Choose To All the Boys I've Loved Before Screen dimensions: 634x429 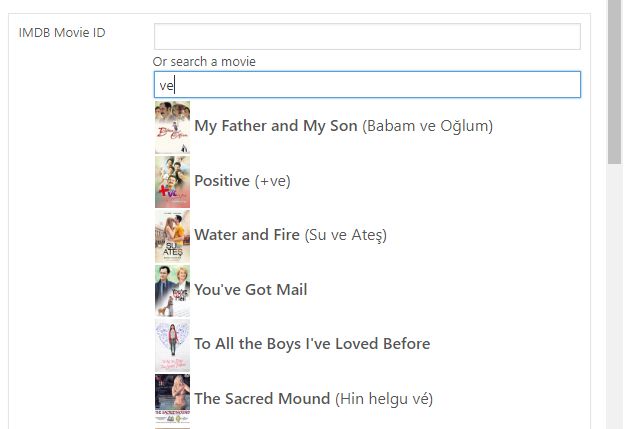coord(312,344)
